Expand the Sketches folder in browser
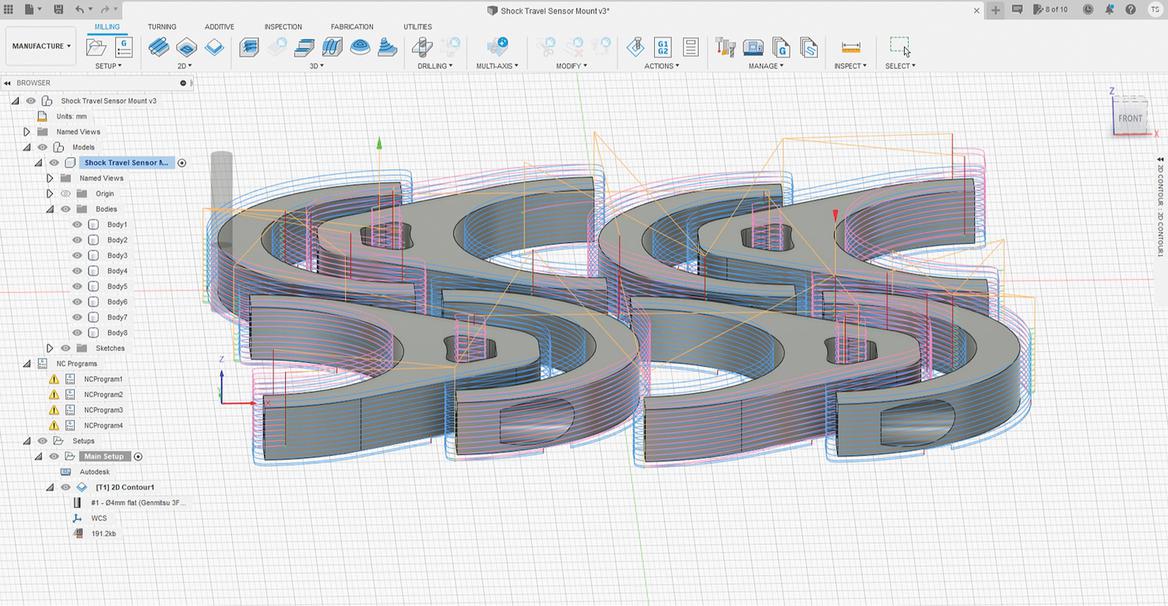 (x=50, y=348)
